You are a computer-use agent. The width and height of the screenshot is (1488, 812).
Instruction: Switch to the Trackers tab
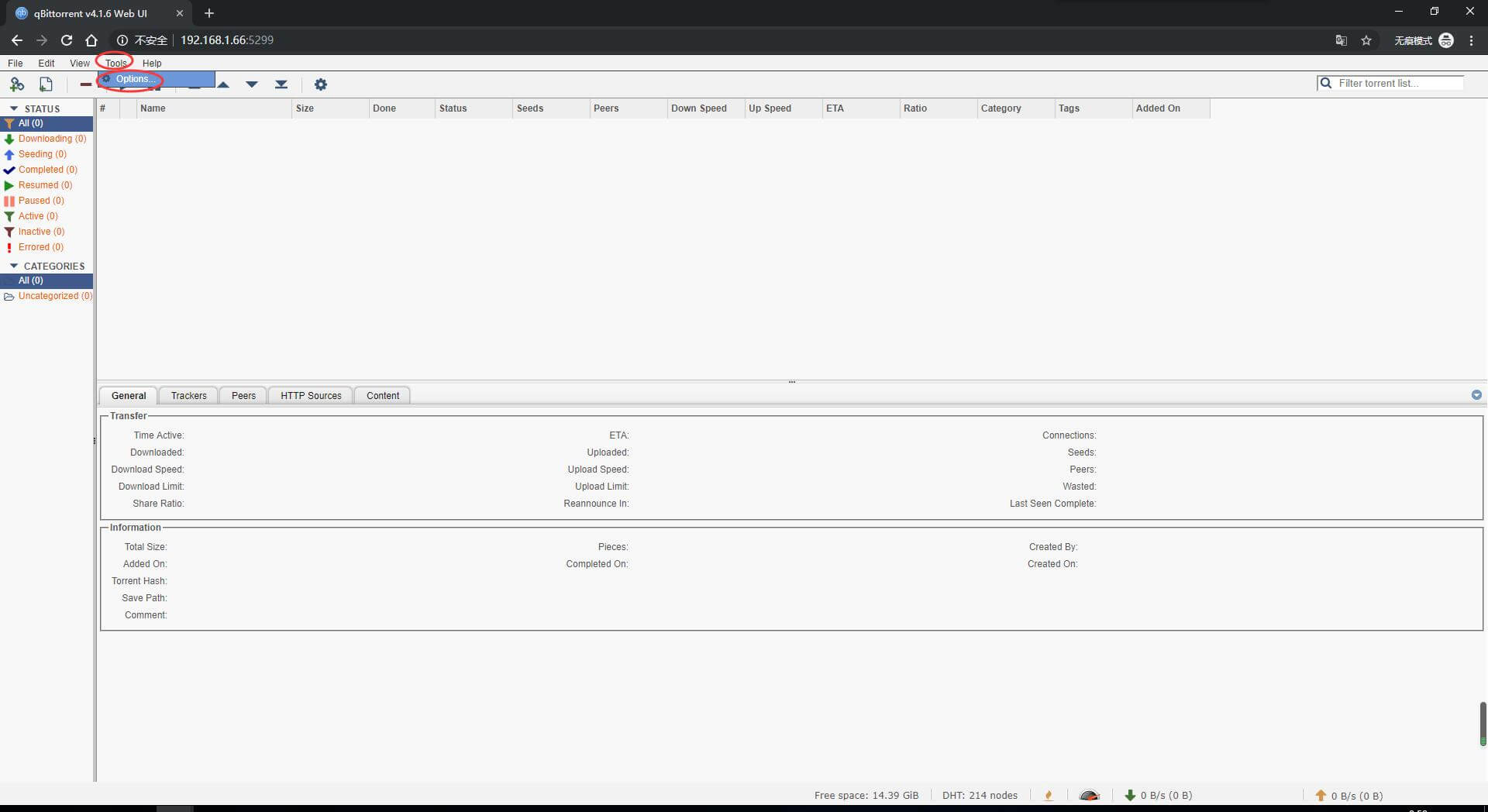click(188, 396)
